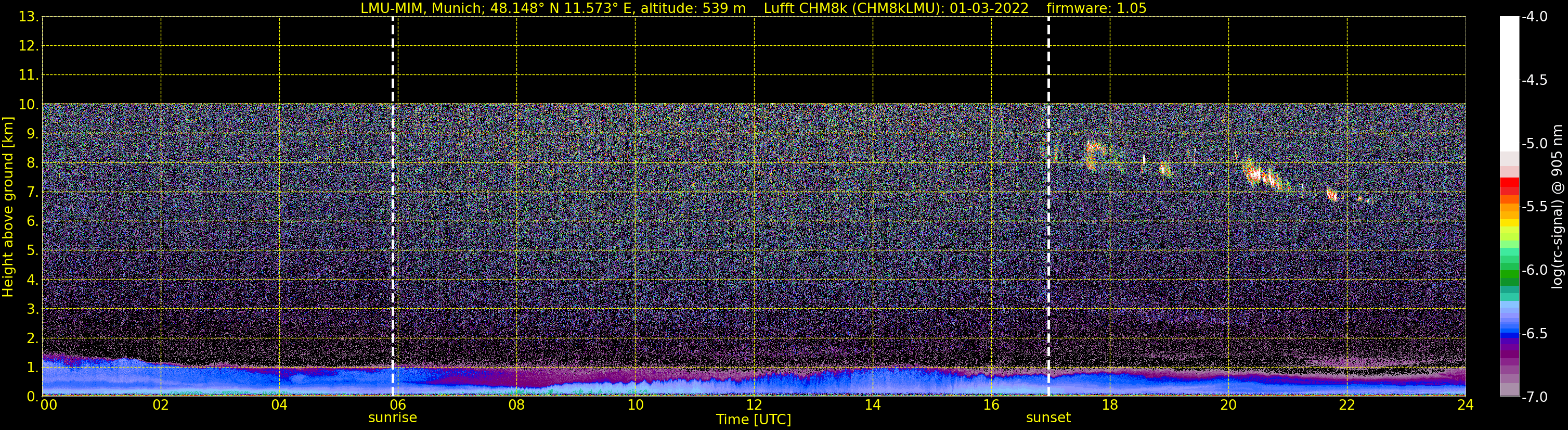Click the '12' time axis tick label

tap(754, 405)
